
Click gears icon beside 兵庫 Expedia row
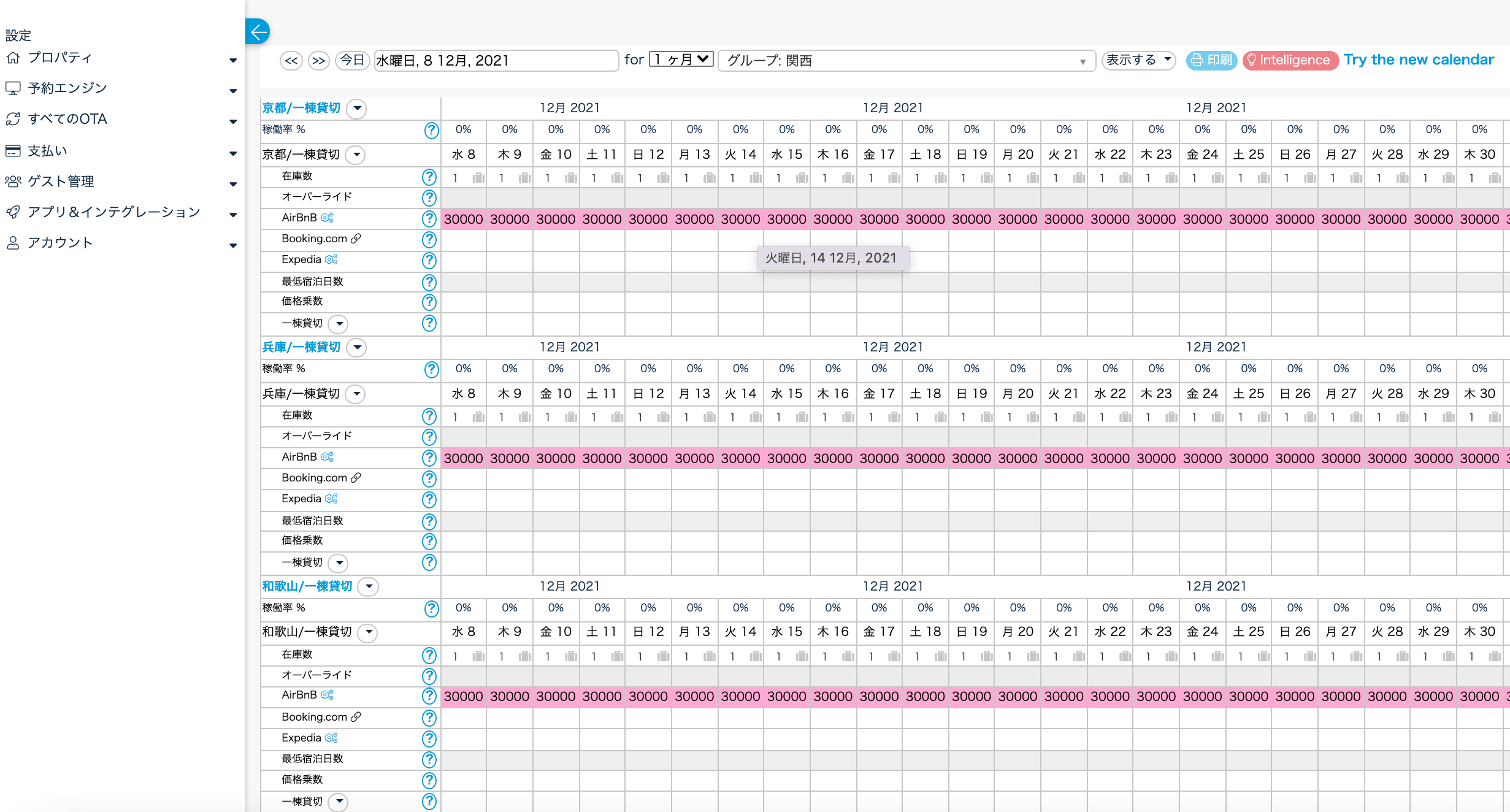[x=331, y=499]
